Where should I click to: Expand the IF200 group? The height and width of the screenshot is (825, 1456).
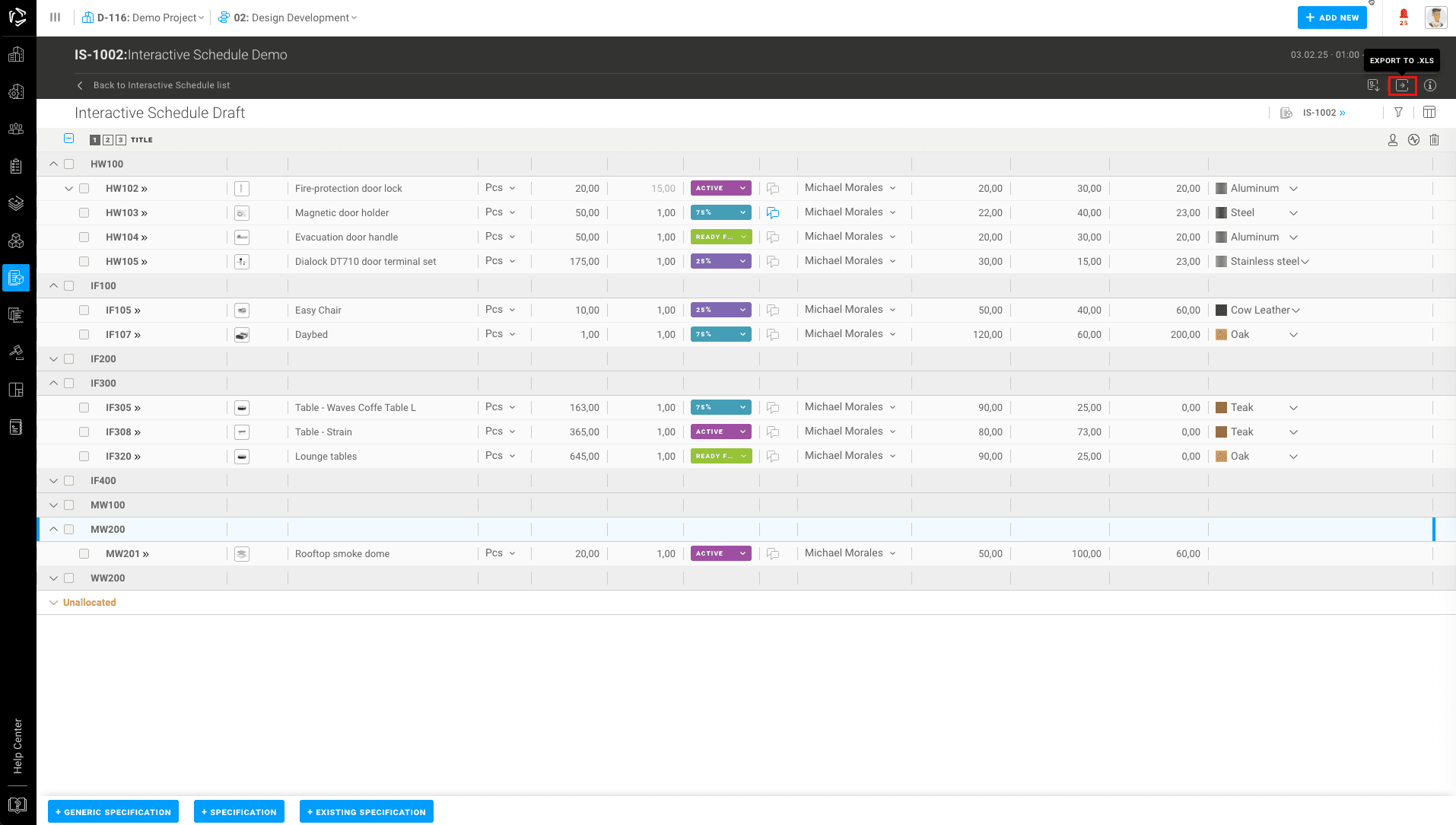tap(53, 359)
